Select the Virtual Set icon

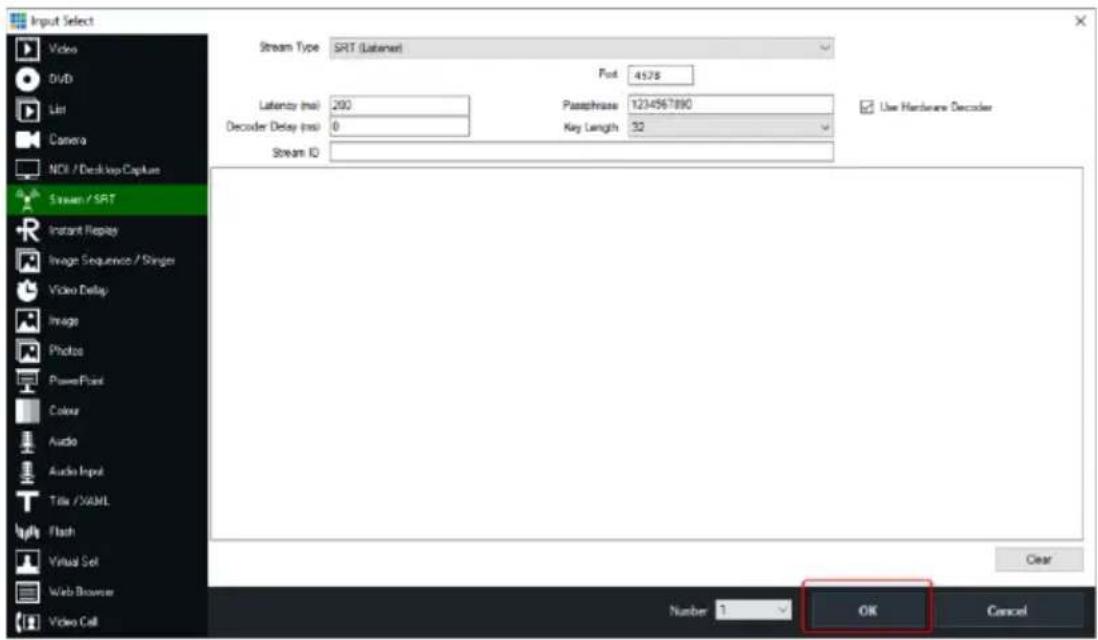(27, 562)
